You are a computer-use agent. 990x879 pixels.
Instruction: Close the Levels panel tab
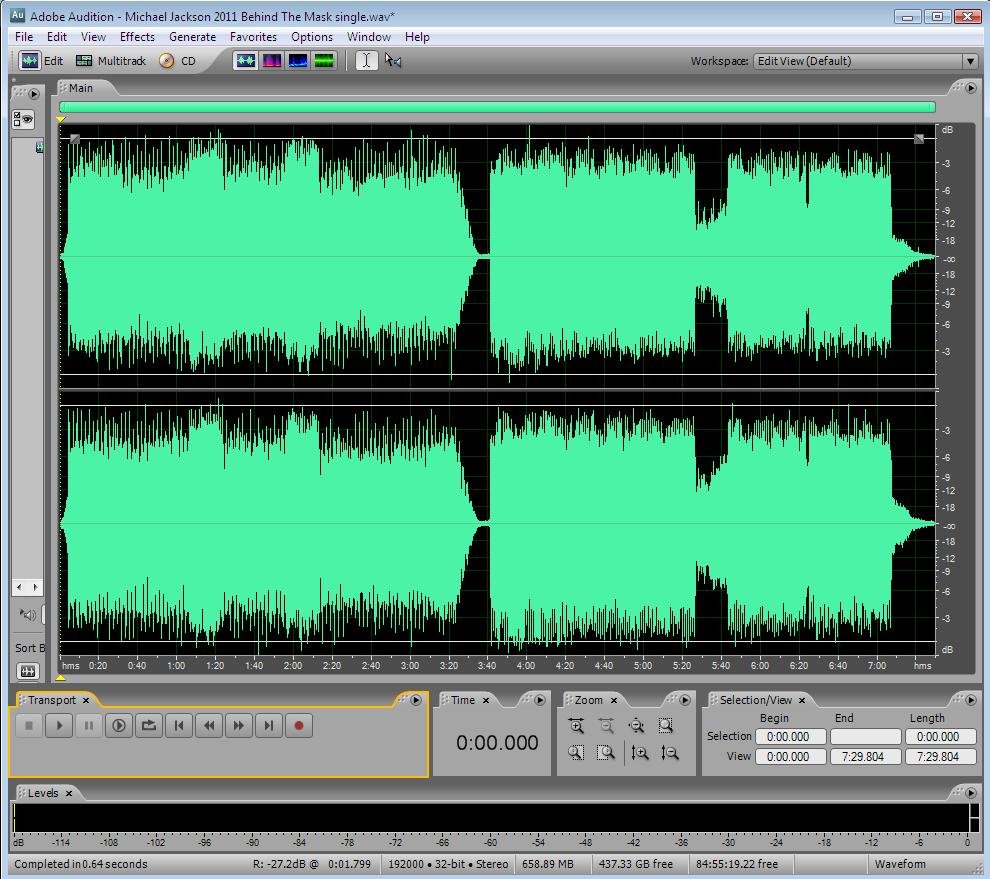[x=69, y=793]
